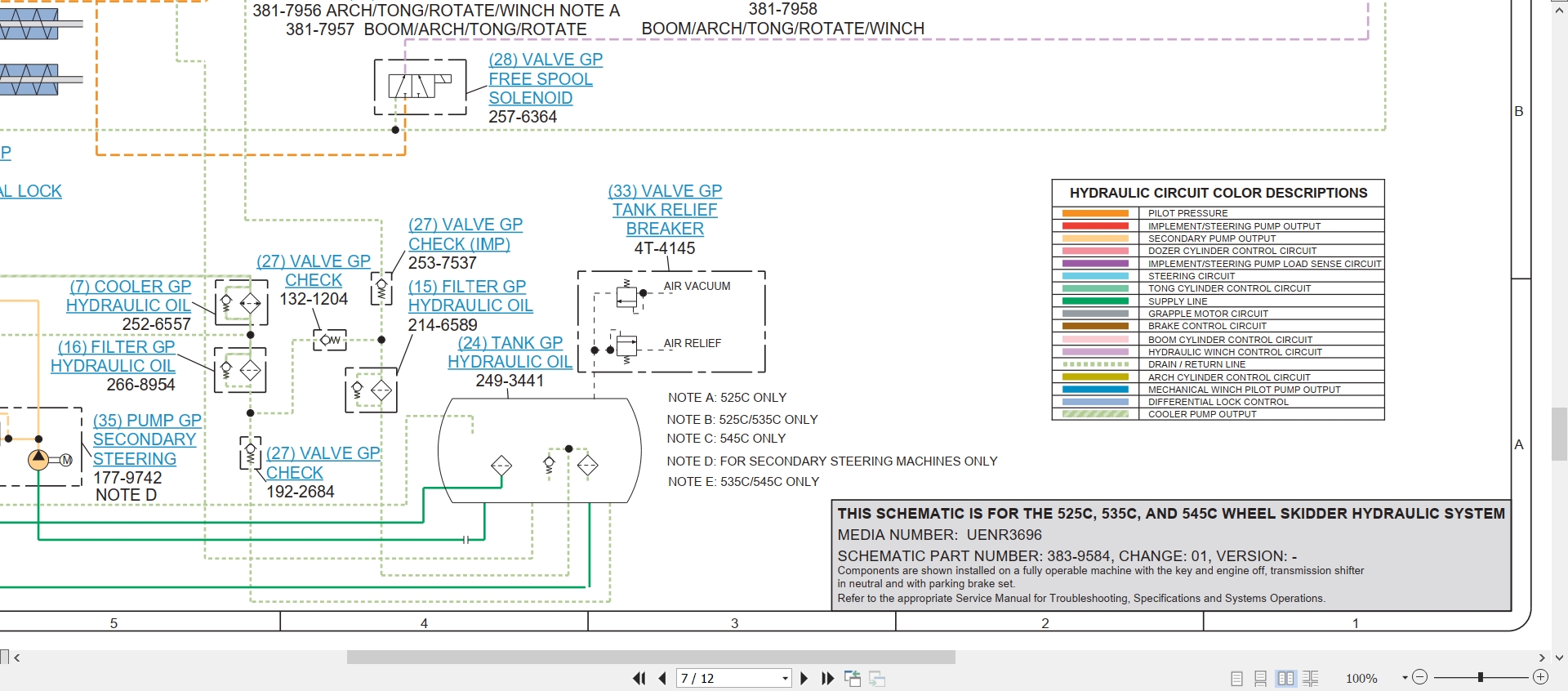Open (24) TANK GP link
The height and width of the screenshot is (691, 1568).
tap(510, 343)
